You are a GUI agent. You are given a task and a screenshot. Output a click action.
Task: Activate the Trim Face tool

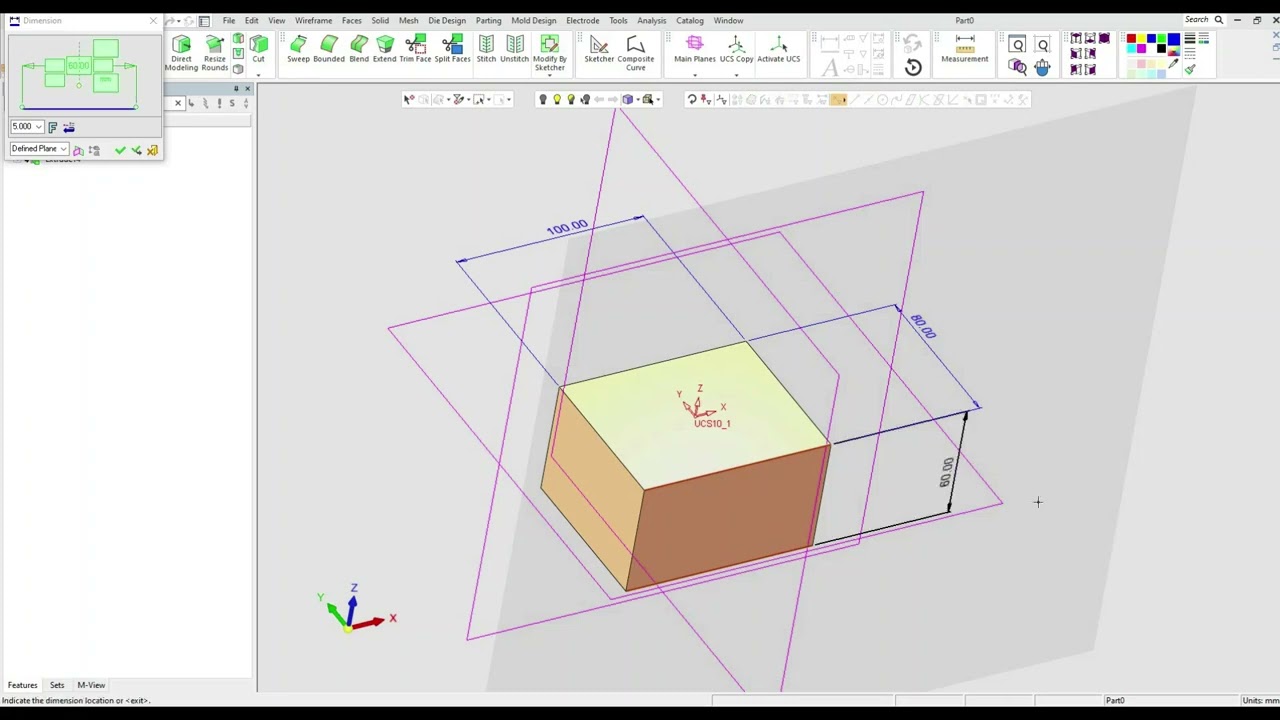(x=415, y=49)
